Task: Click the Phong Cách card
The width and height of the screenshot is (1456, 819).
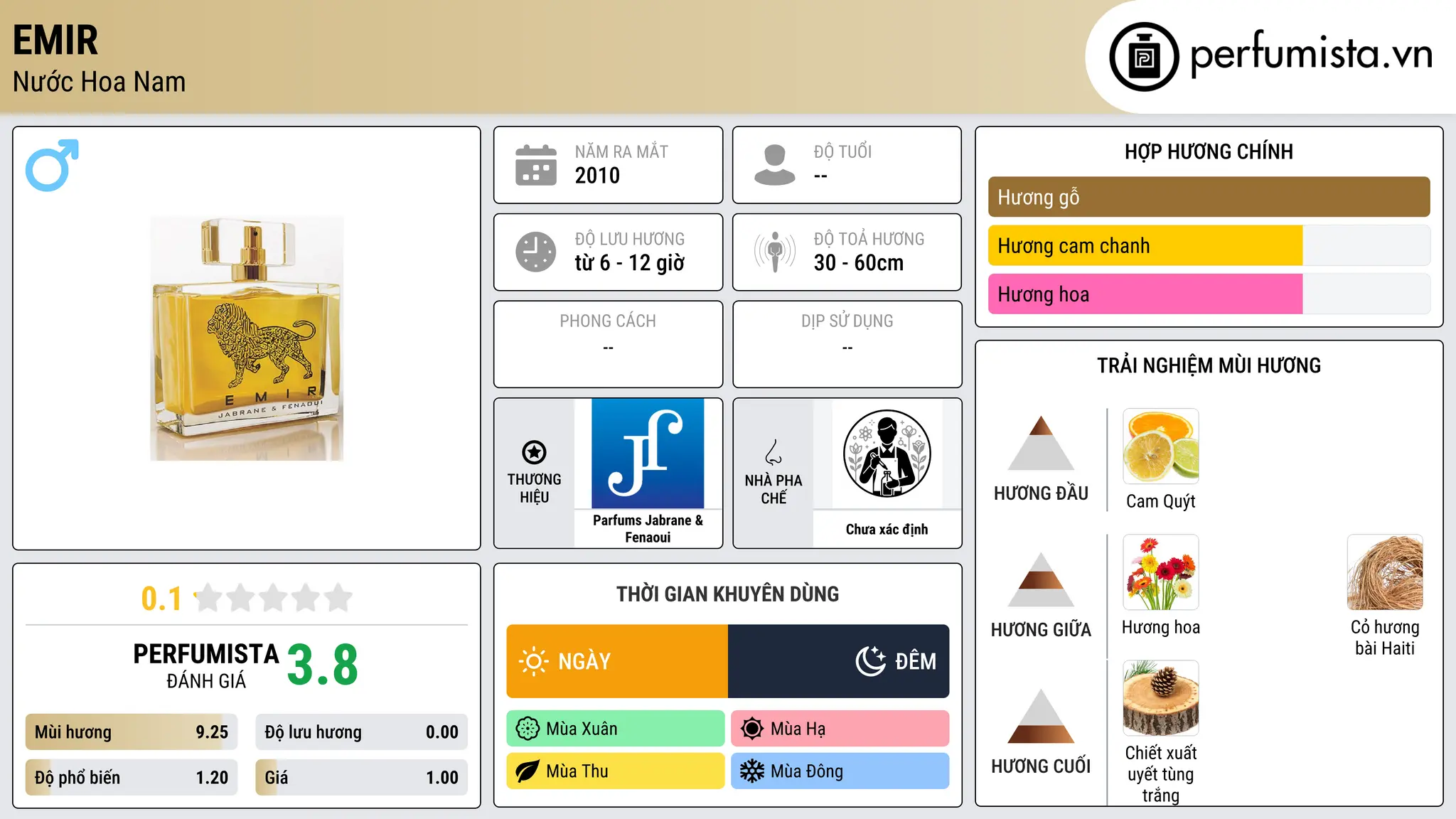Action: point(608,344)
